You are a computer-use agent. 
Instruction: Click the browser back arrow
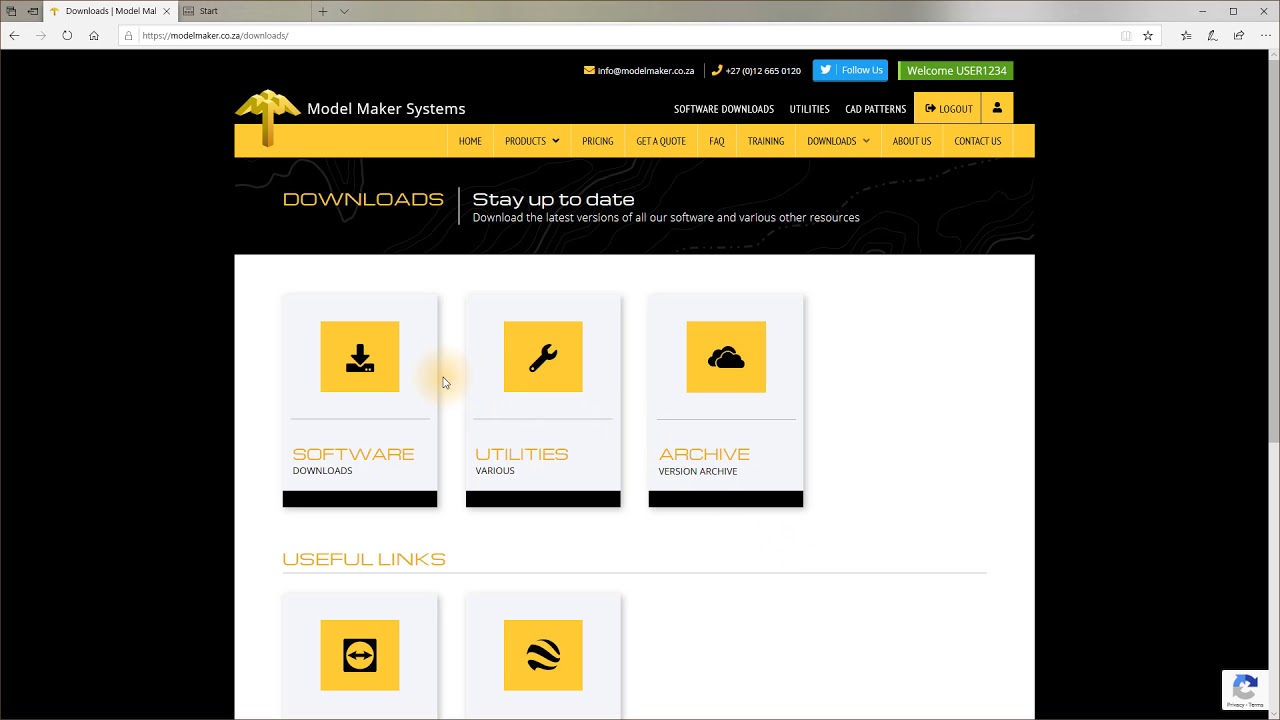tap(14, 35)
